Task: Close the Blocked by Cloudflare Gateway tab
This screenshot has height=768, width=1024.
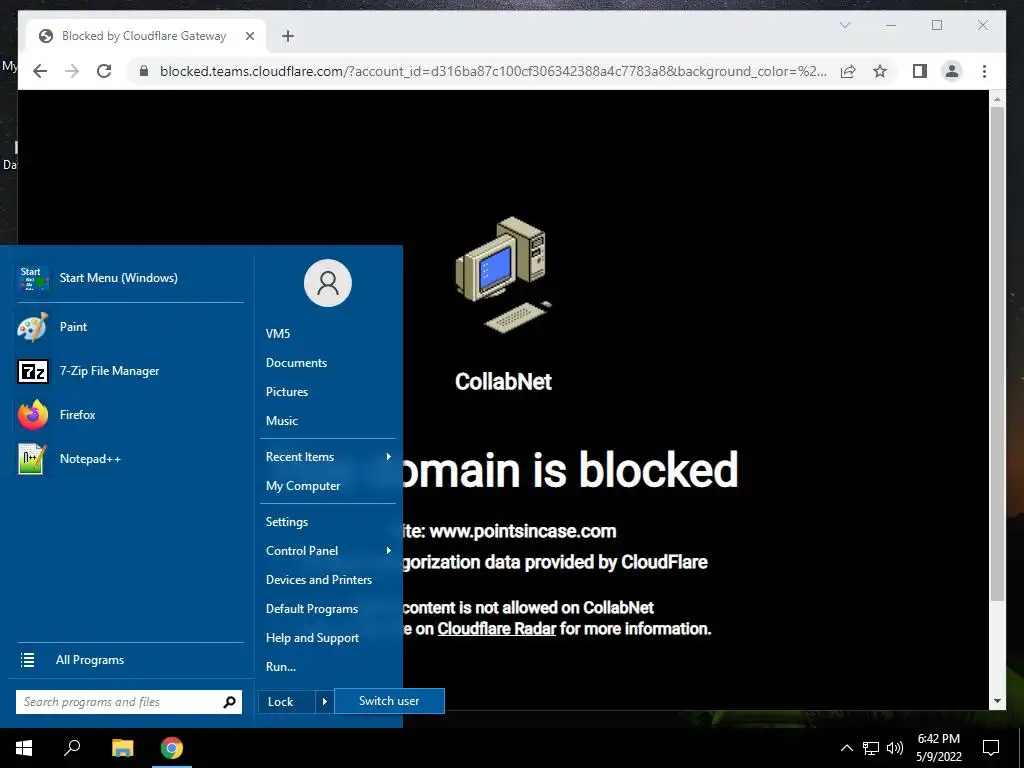Action: coord(249,36)
